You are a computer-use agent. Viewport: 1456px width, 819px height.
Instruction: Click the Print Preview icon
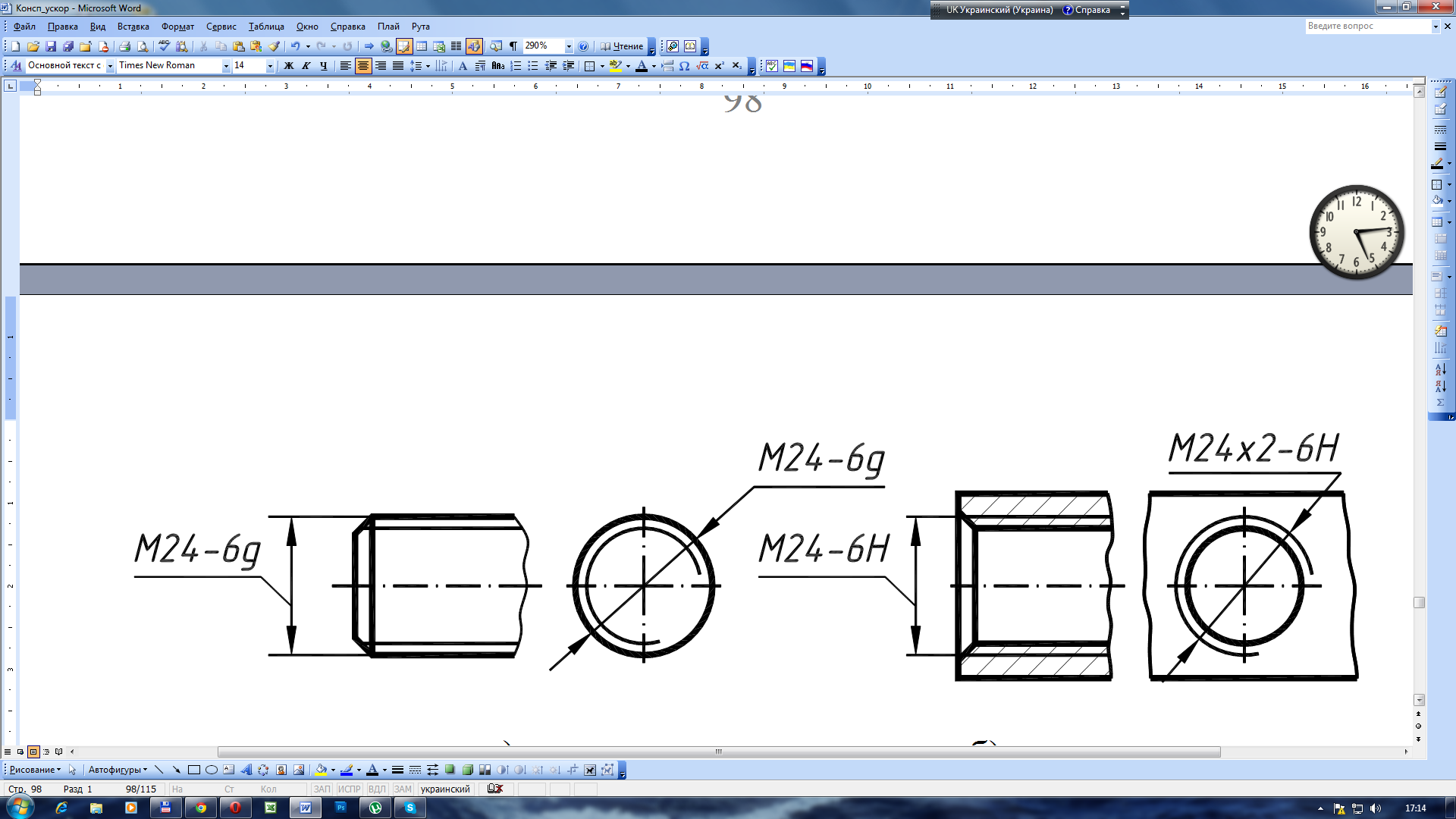coord(143,46)
